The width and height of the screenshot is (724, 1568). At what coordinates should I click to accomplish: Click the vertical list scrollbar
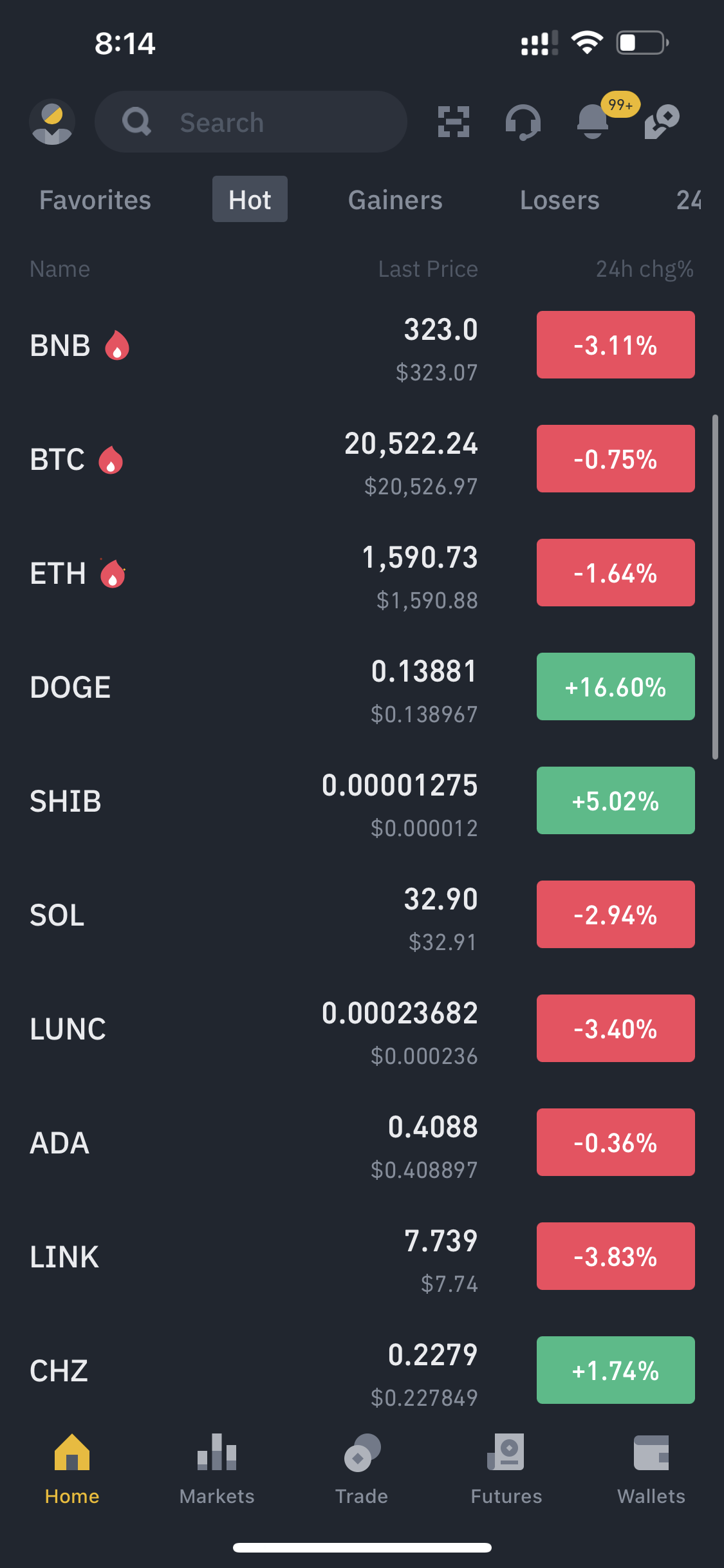(715, 588)
